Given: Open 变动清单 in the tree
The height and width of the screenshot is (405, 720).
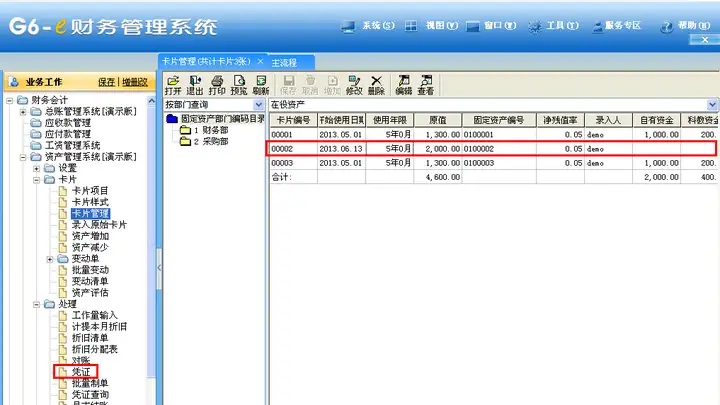Looking at the screenshot, I should click(90, 281).
